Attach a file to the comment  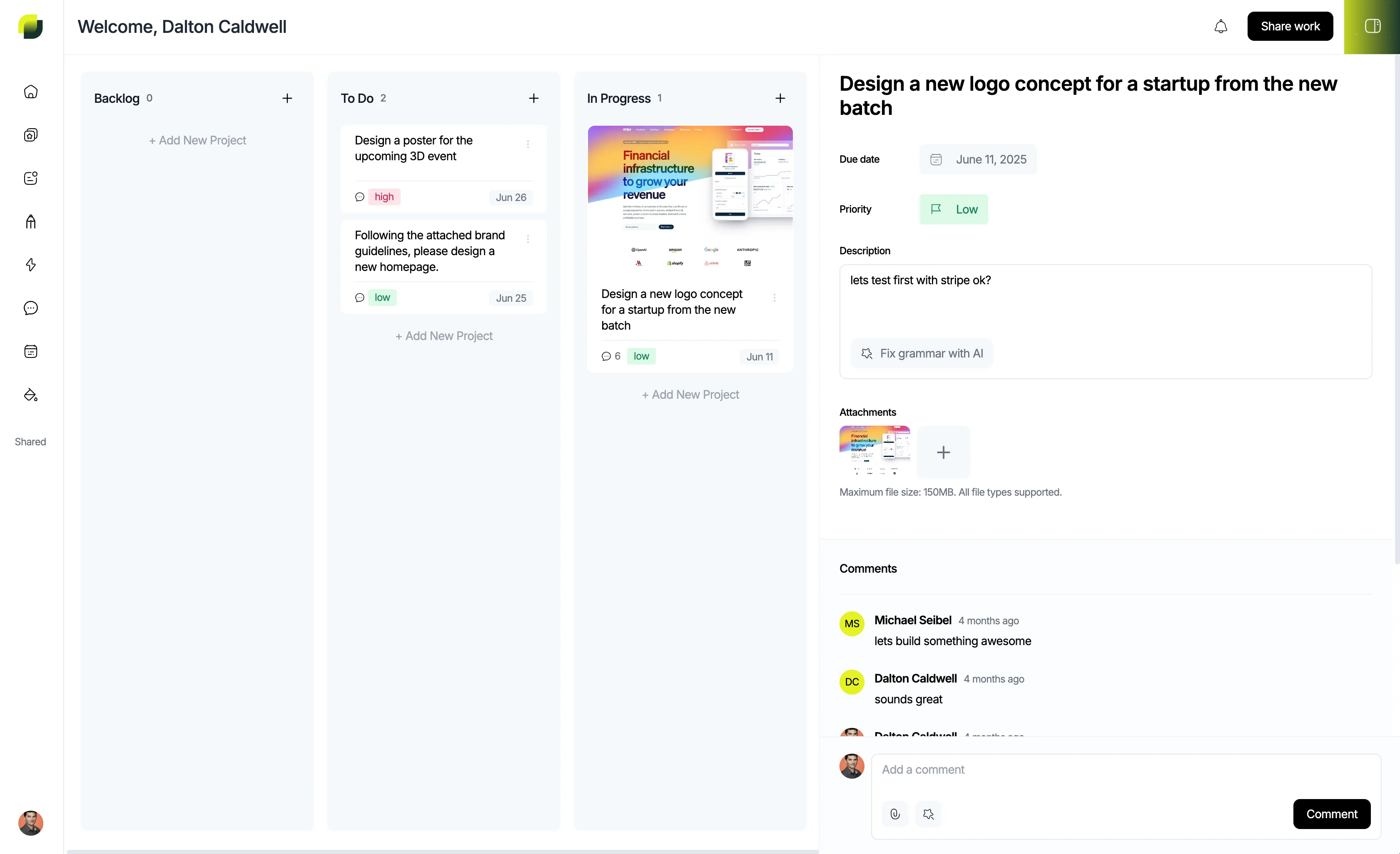(x=895, y=814)
